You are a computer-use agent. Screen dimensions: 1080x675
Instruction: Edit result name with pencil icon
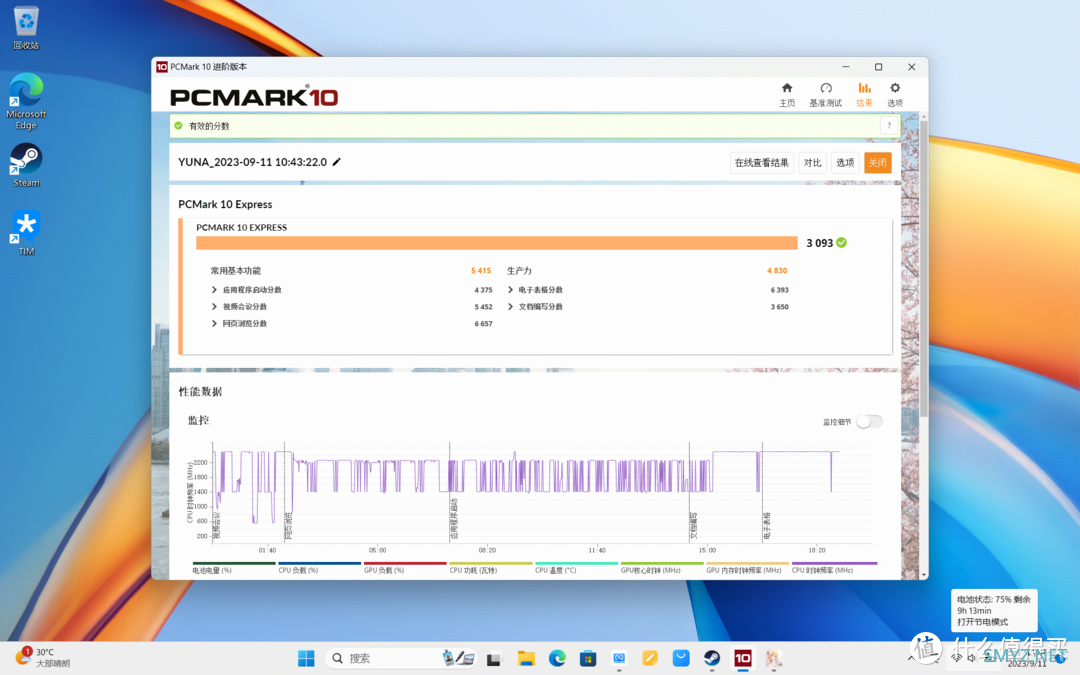[x=337, y=162]
